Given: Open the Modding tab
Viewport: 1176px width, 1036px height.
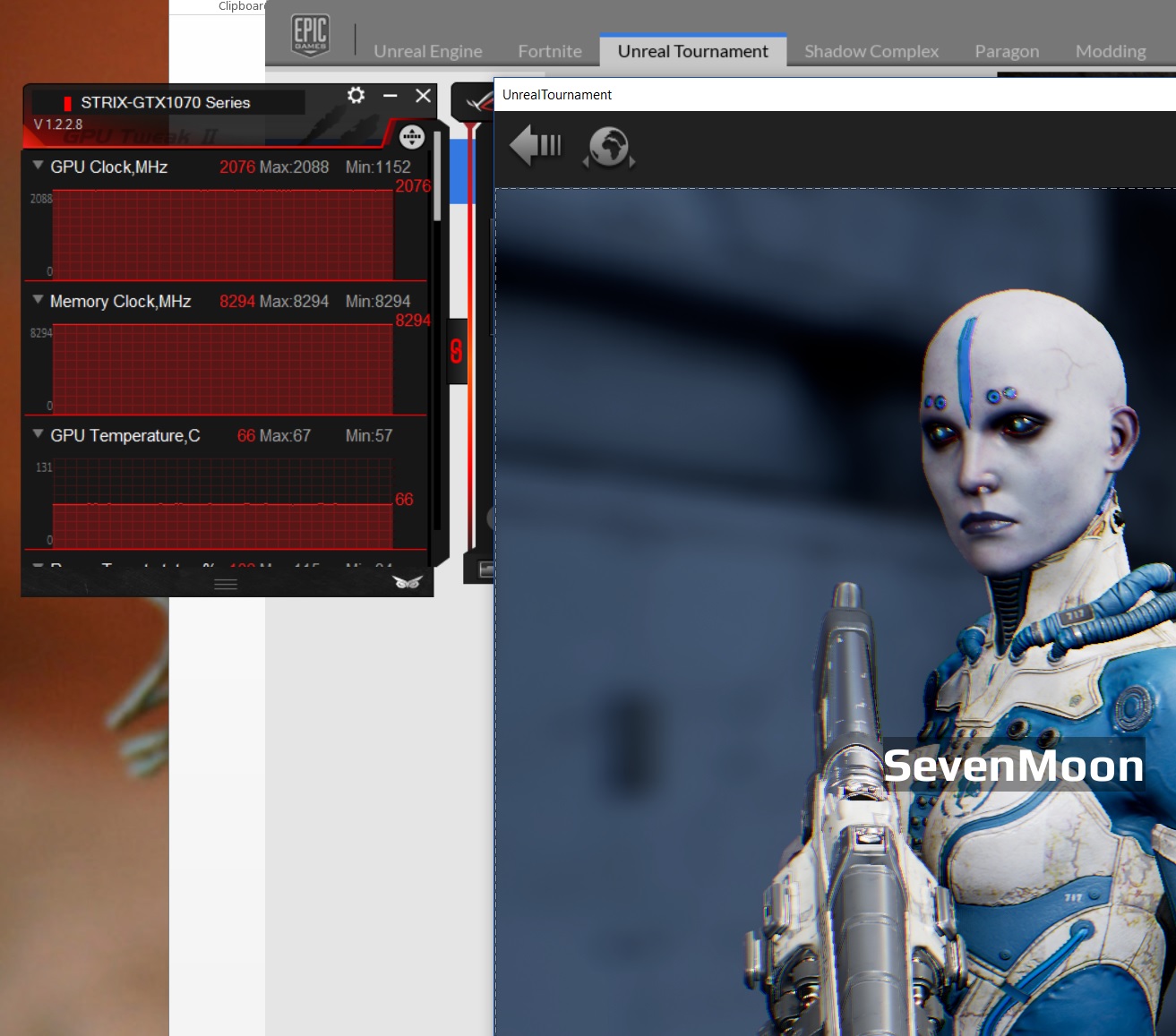Looking at the screenshot, I should 1111,51.
